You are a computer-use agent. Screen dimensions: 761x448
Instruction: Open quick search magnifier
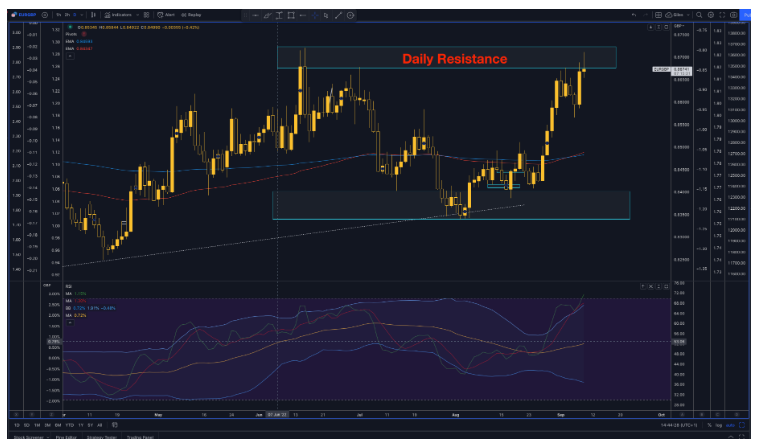[699, 15]
